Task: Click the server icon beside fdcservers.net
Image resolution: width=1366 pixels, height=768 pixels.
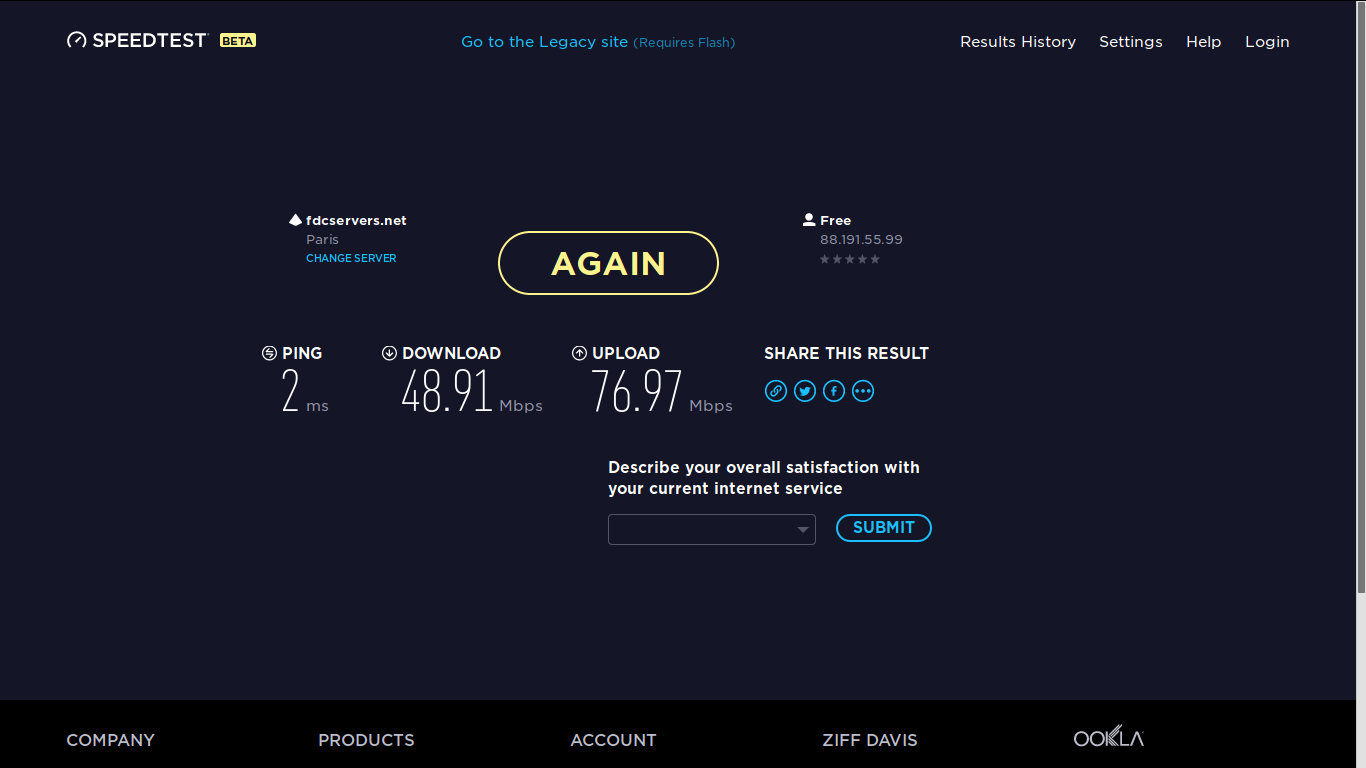Action: 295,220
